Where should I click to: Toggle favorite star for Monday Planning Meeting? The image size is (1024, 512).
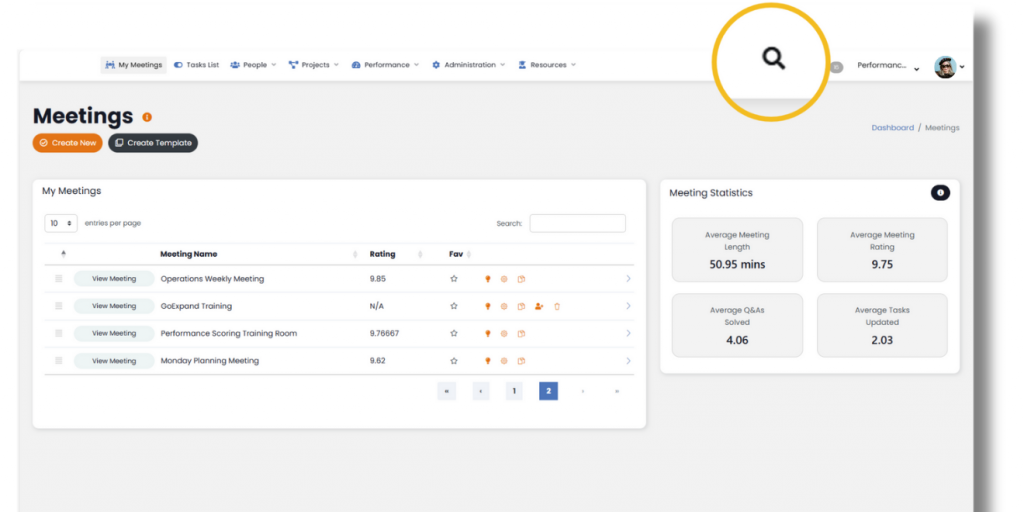(x=454, y=361)
